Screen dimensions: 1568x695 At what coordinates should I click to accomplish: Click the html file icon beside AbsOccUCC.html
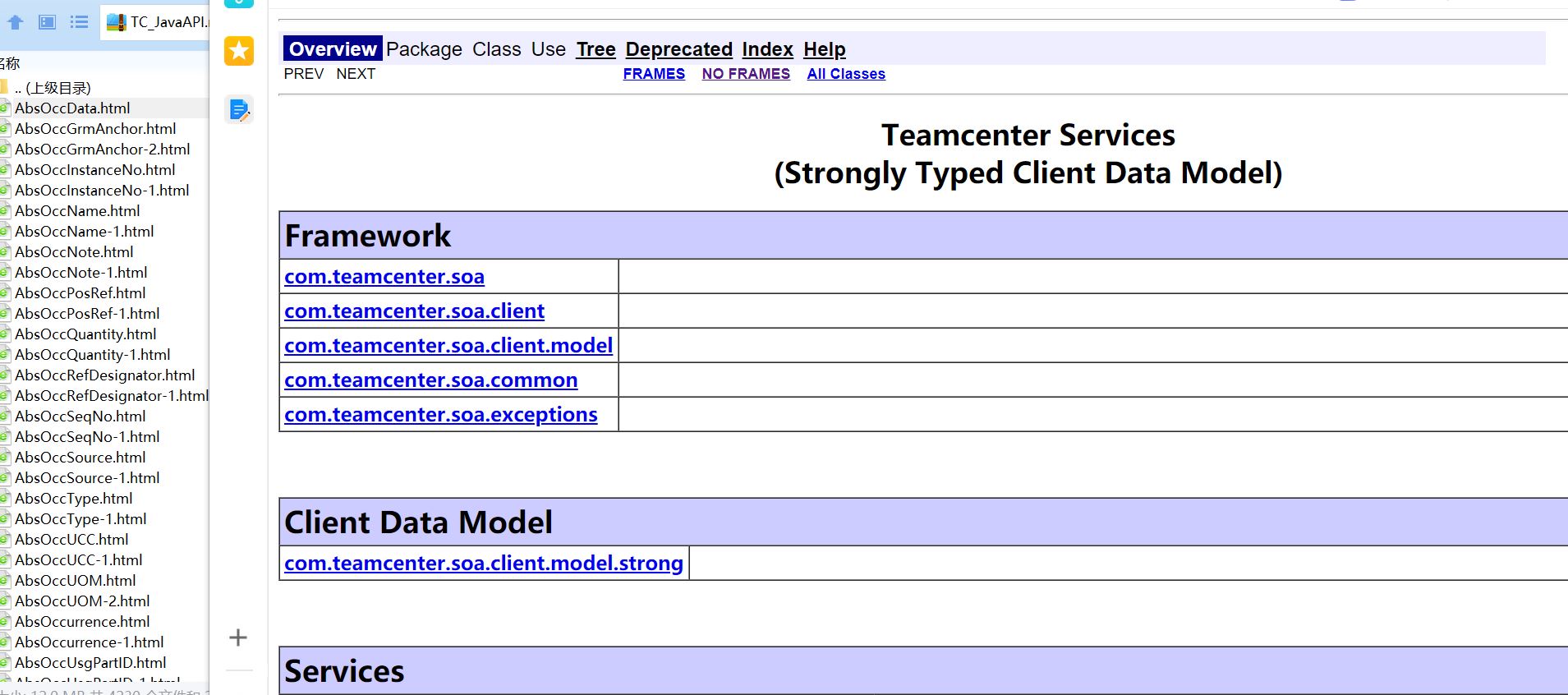coord(4,540)
